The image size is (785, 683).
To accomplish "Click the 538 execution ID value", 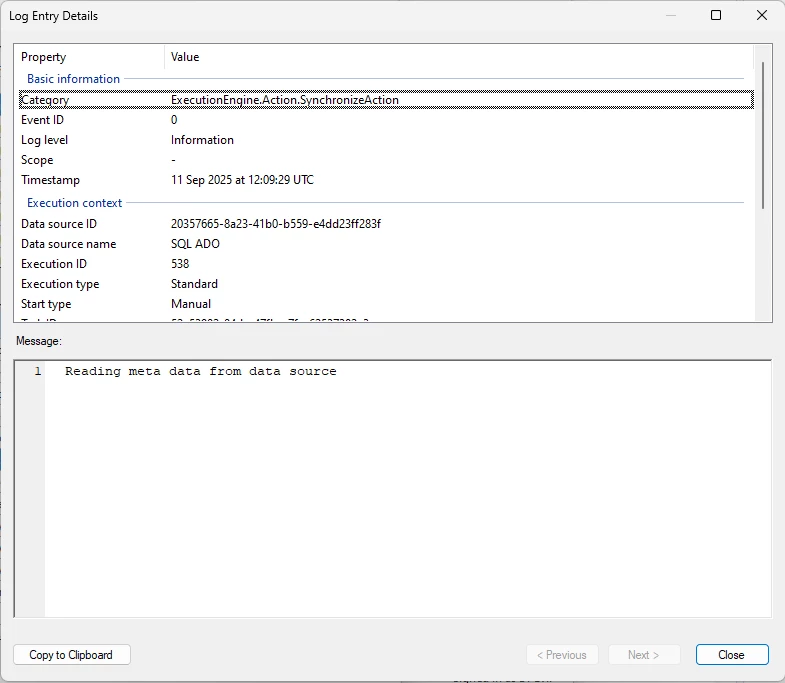I will coord(180,264).
